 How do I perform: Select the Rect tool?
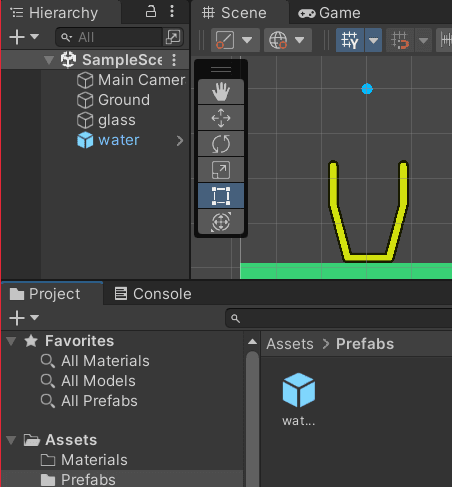point(221,196)
